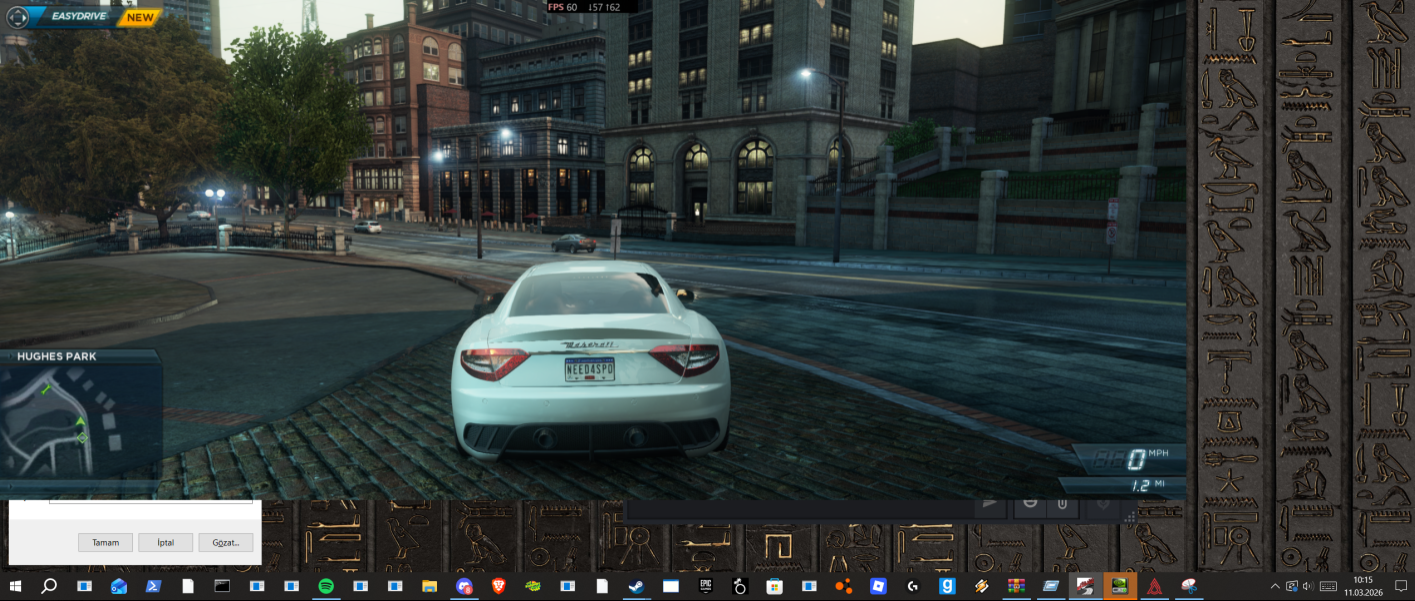Image resolution: width=1415 pixels, height=601 pixels.
Task: Click the İptal button in the dialog
Action: [165, 543]
